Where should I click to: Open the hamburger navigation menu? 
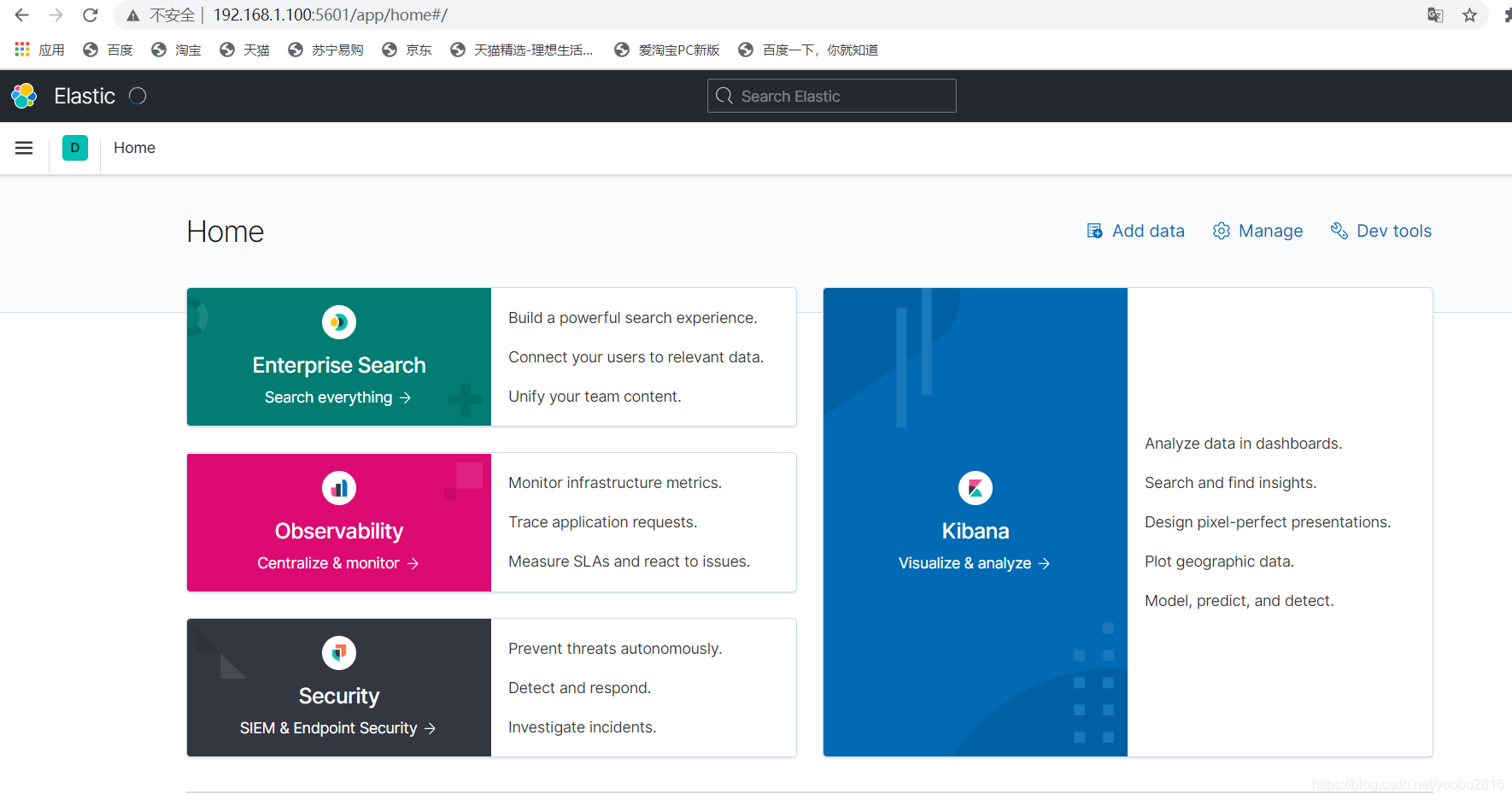tap(24, 148)
